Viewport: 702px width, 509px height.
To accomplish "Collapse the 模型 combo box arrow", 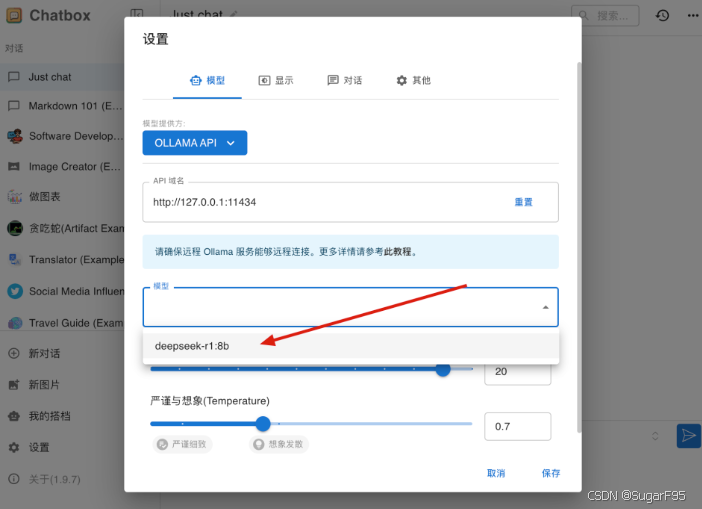I will pos(545,307).
